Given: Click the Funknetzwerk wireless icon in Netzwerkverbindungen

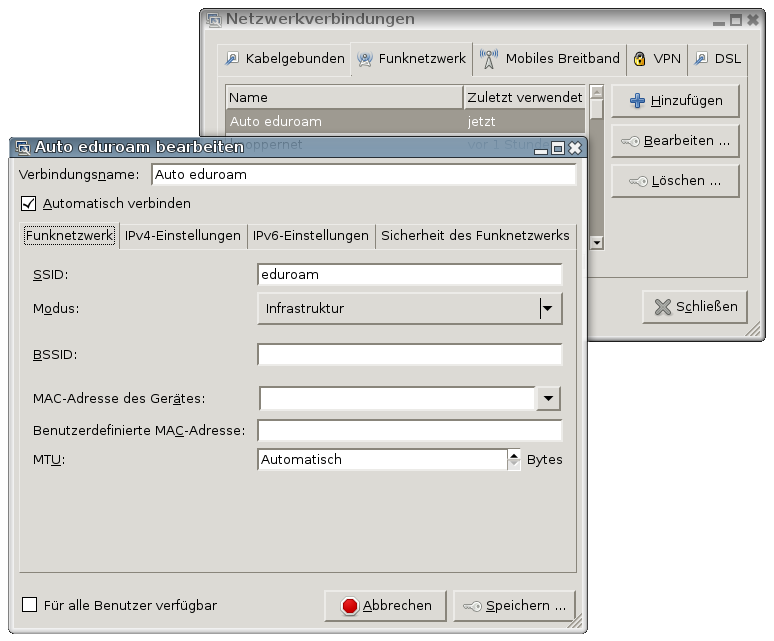Looking at the screenshot, I should click(x=364, y=59).
